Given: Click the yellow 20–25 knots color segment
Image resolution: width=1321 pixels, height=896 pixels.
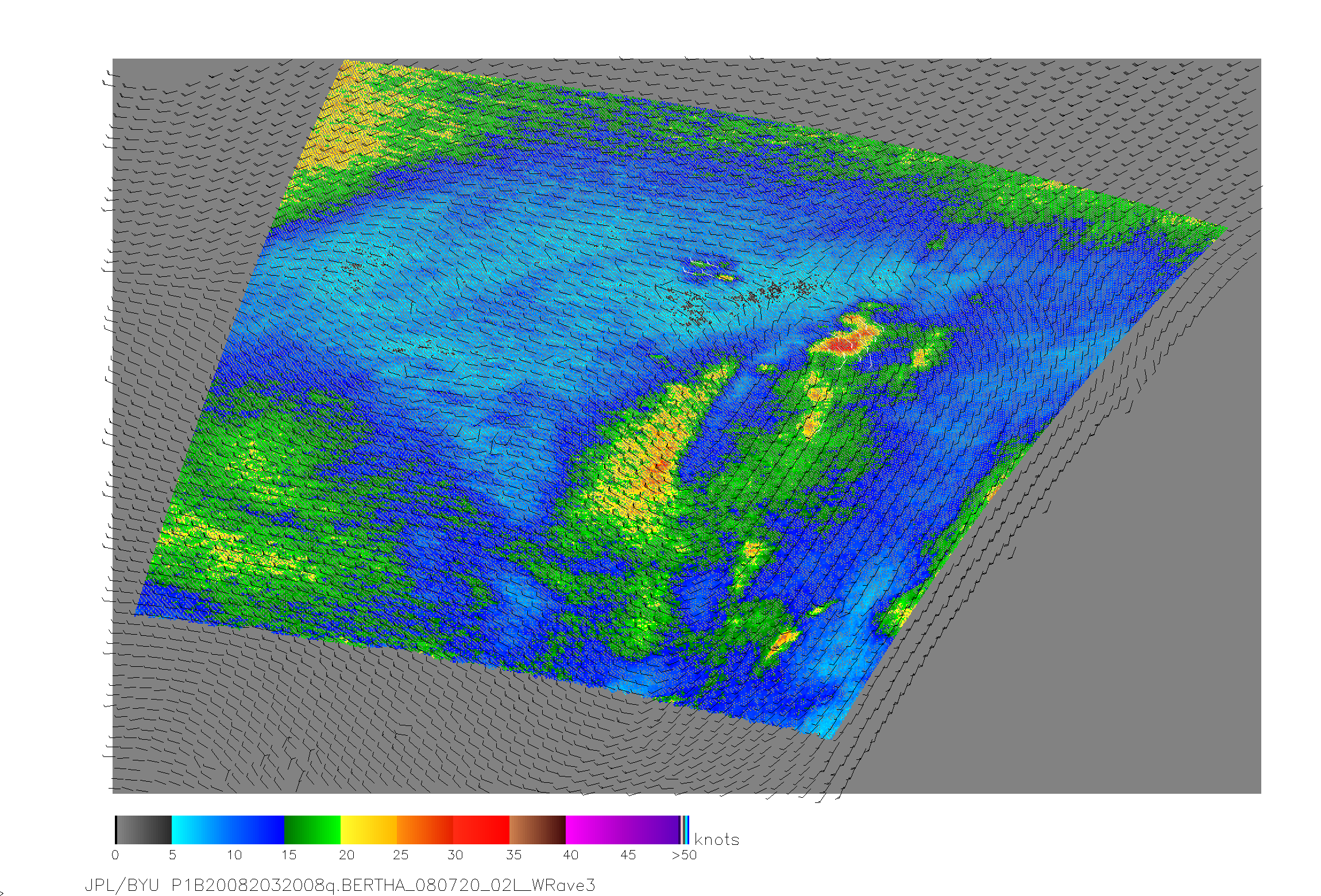Looking at the screenshot, I should [369, 830].
